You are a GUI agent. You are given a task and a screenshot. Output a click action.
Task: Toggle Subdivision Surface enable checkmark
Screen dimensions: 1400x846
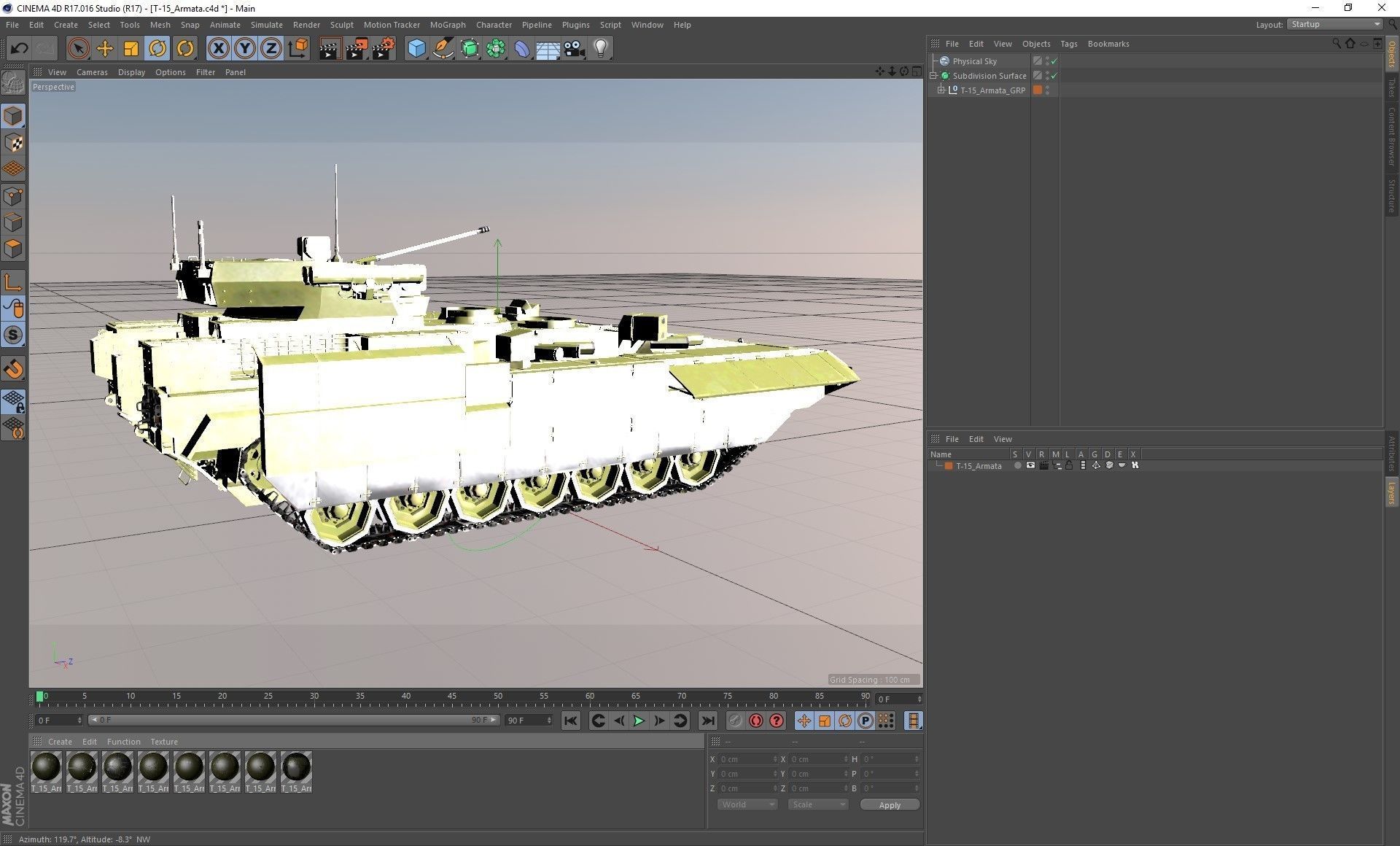1054,76
